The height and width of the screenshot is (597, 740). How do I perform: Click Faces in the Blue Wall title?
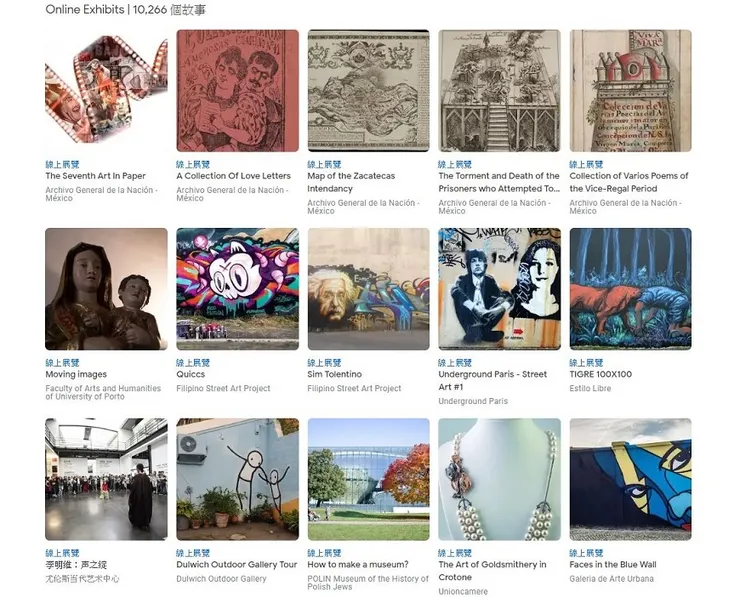pyautogui.click(x=613, y=564)
